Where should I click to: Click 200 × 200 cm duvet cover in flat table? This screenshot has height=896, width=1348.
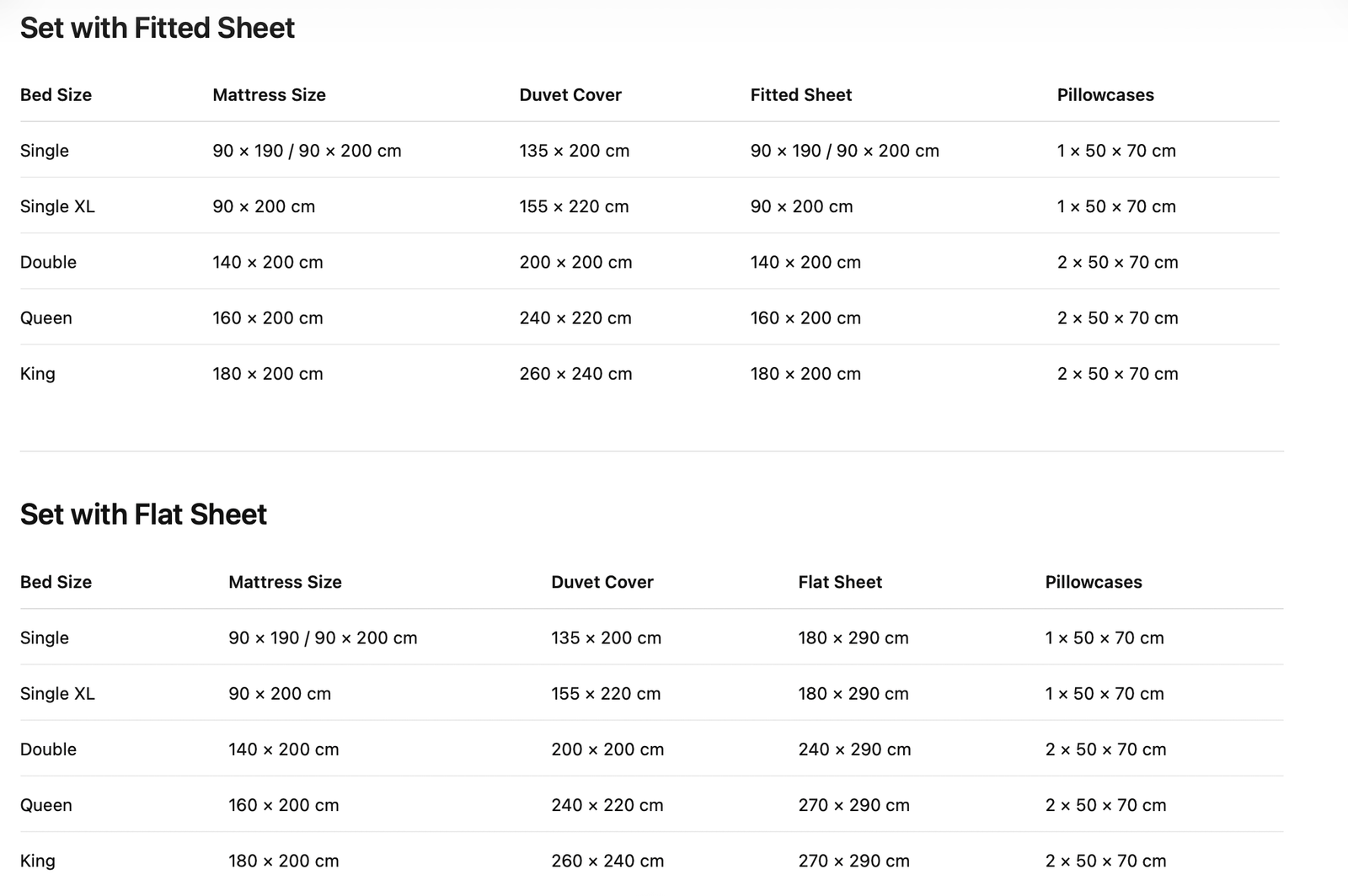coord(607,749)
